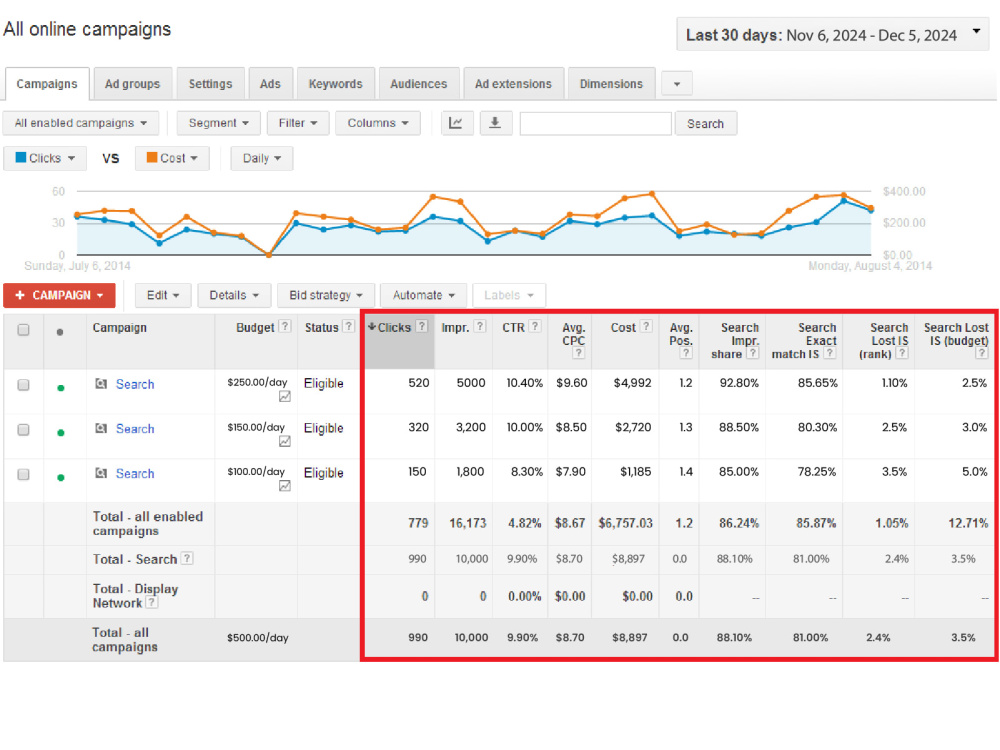Switch to the Ad groups tab
This screenshot has width=1000, height=750.
[x=133, y=84]
